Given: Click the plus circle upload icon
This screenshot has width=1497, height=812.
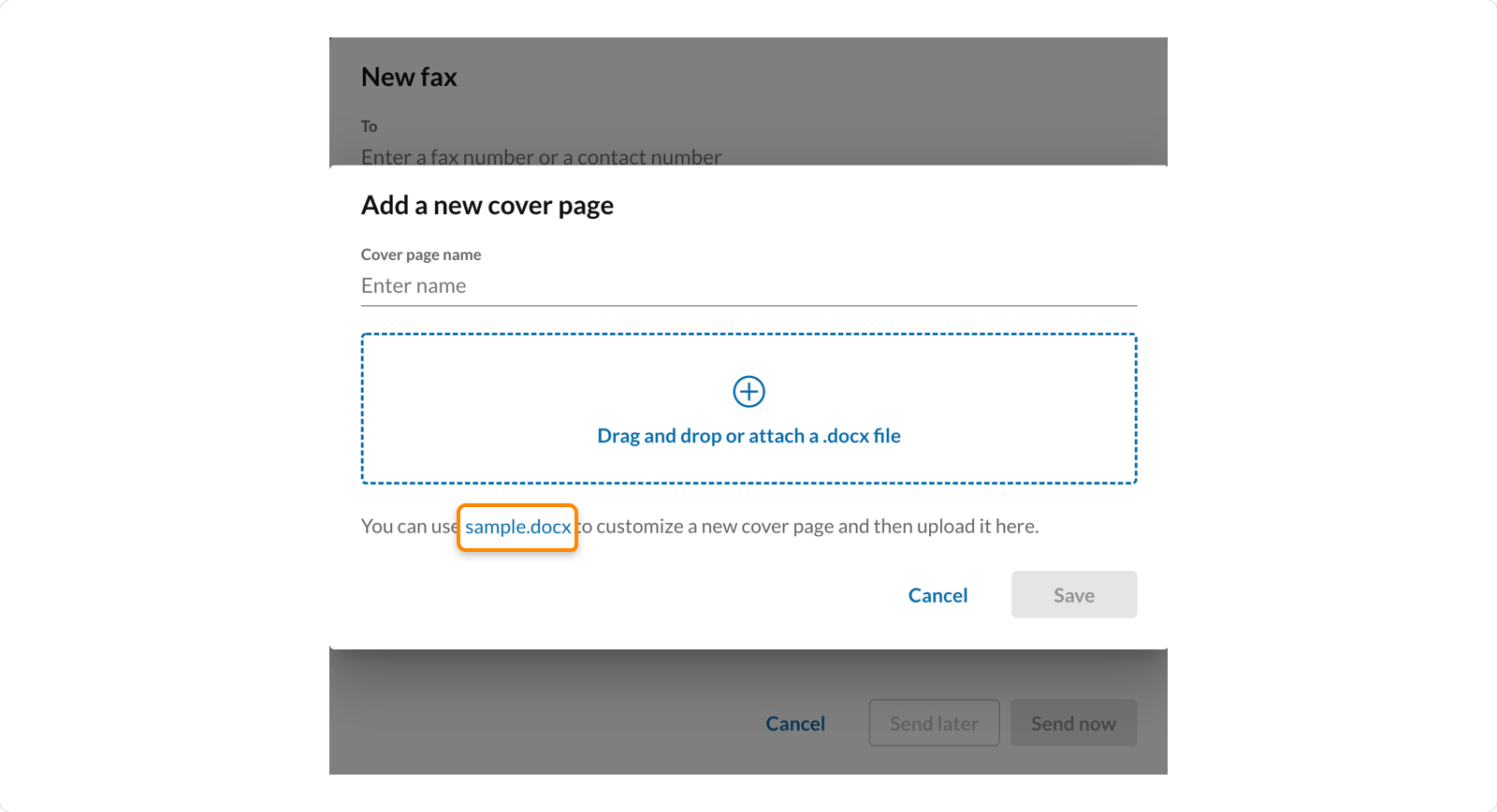Looking at the screenshot, I should [x=748, y=391].
